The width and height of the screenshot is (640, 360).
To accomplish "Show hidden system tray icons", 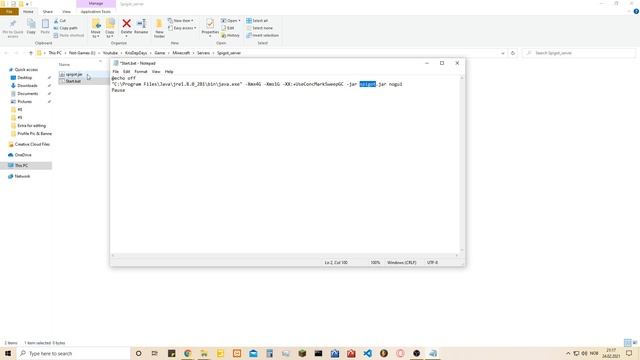I will 568,353.
